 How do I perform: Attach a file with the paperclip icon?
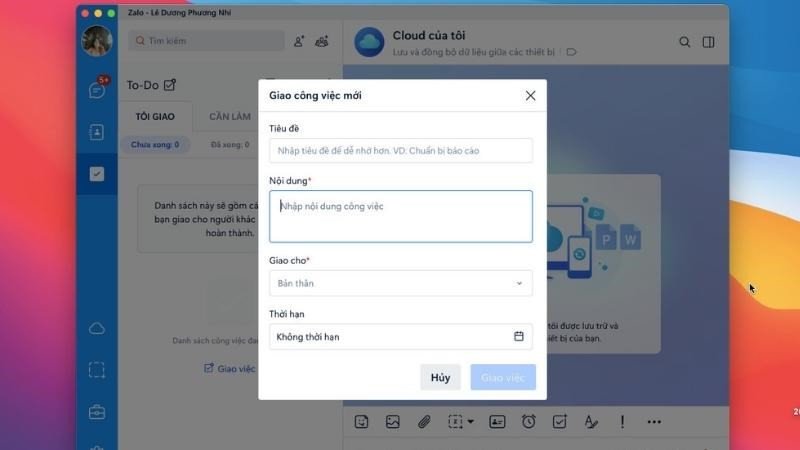click(424, 422)
